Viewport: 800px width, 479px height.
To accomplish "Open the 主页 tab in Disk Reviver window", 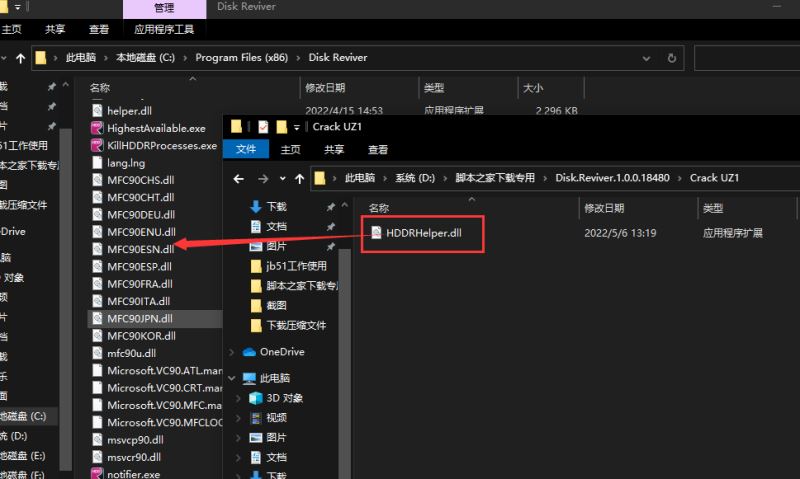I will click(11, 30).
